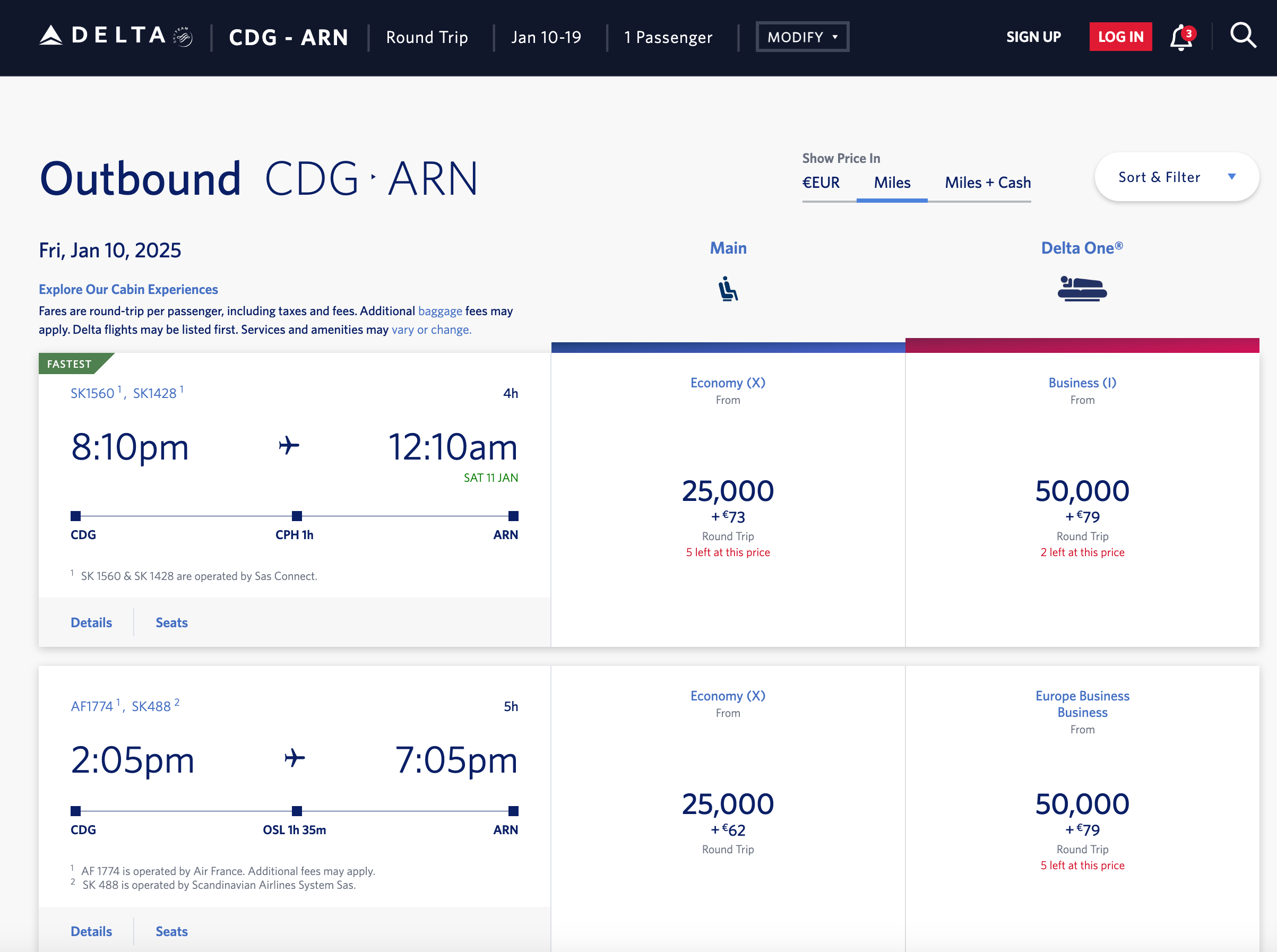
Task: Click airplane icon on the 8:10pm flight
Action: coord(289,445)
